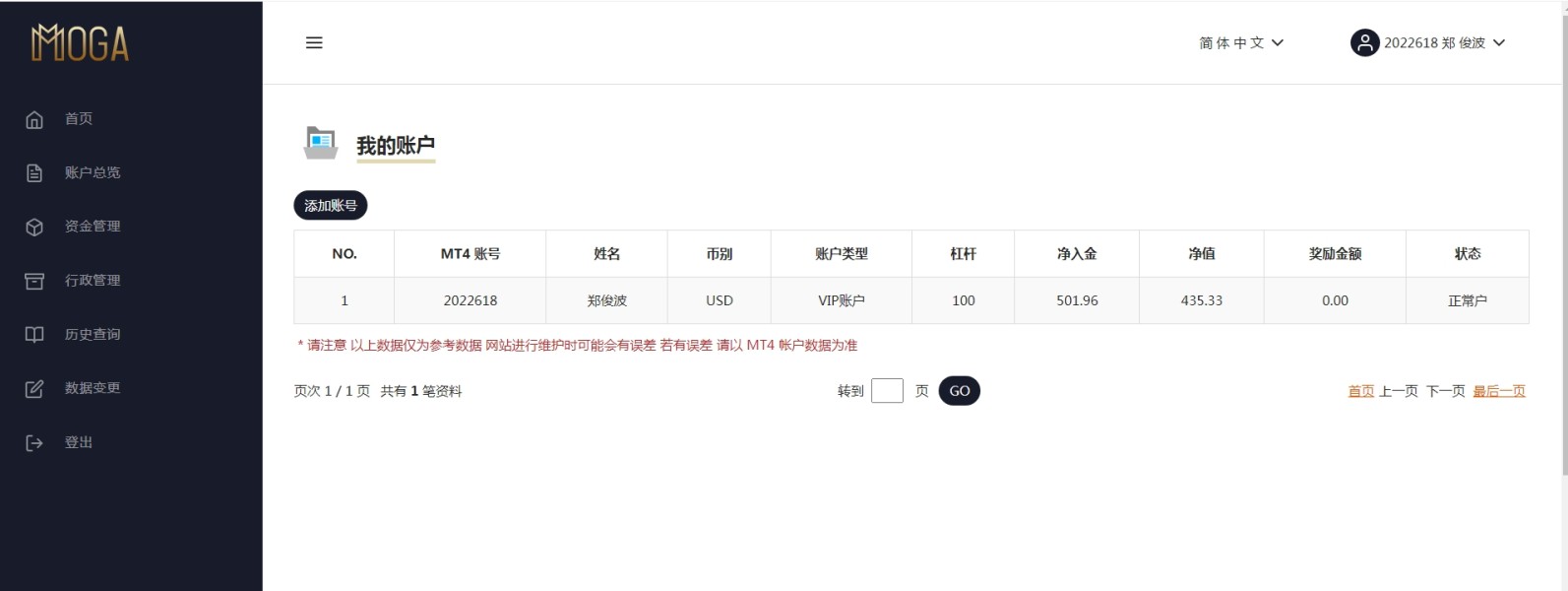The height and width of the screenshot is (591, 1568).
Task: Jump to 最后一页 pagination link
Action: [1498, 391]
